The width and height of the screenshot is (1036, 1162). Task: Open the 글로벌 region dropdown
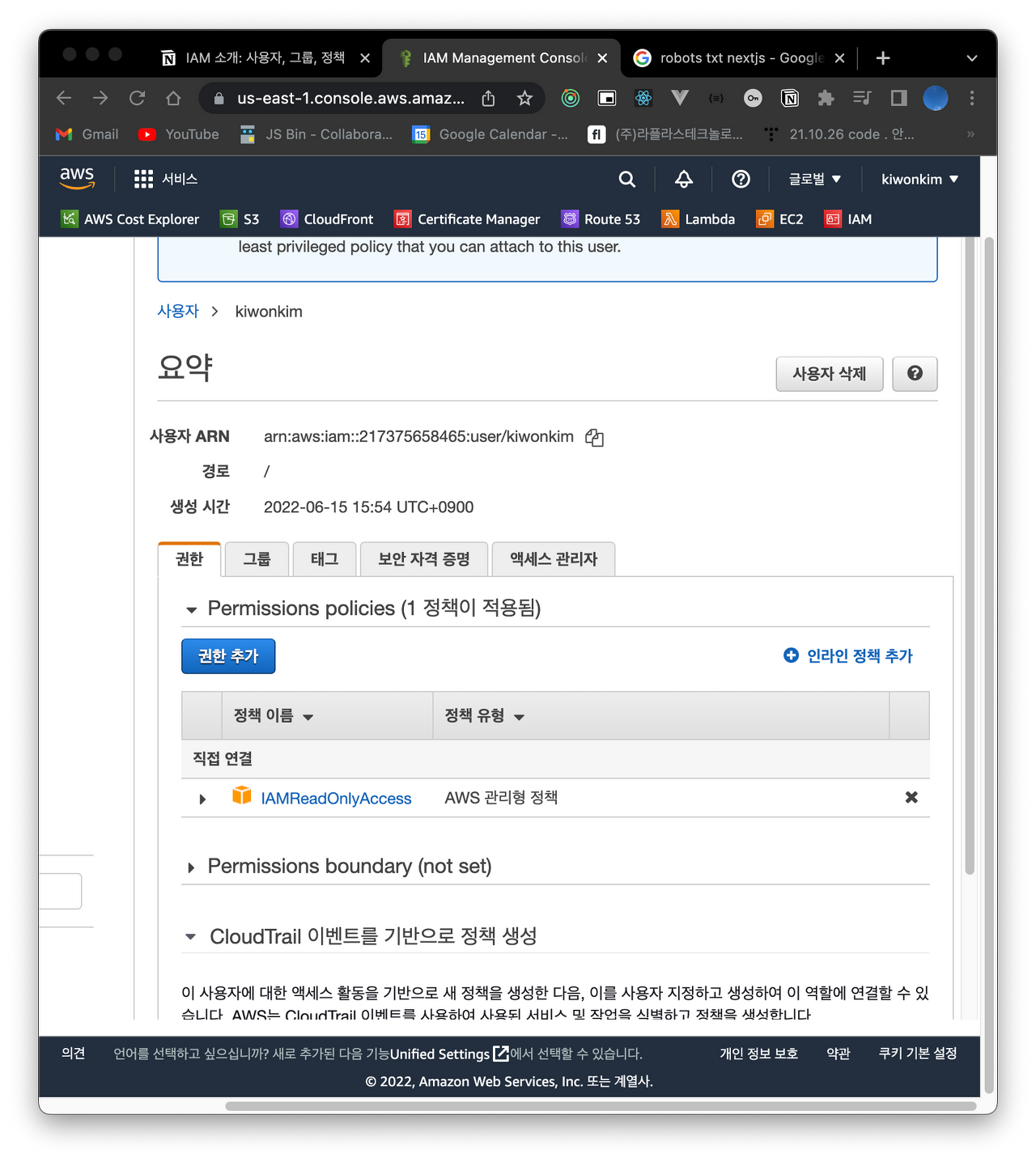[815, 179]
